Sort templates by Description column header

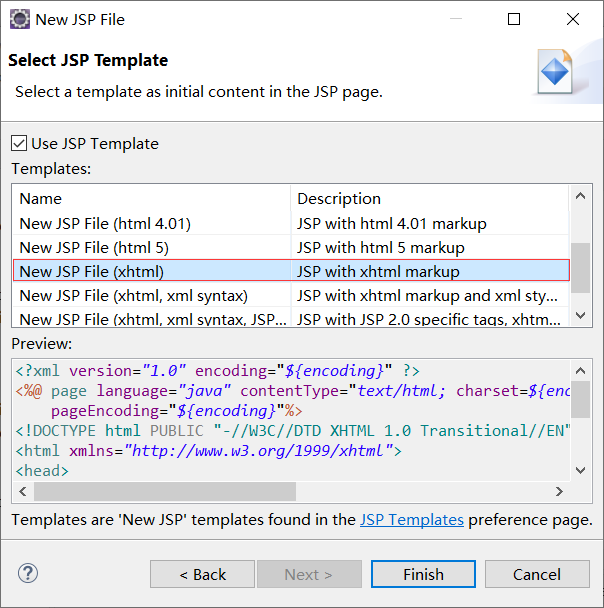(x=339, y=198)
